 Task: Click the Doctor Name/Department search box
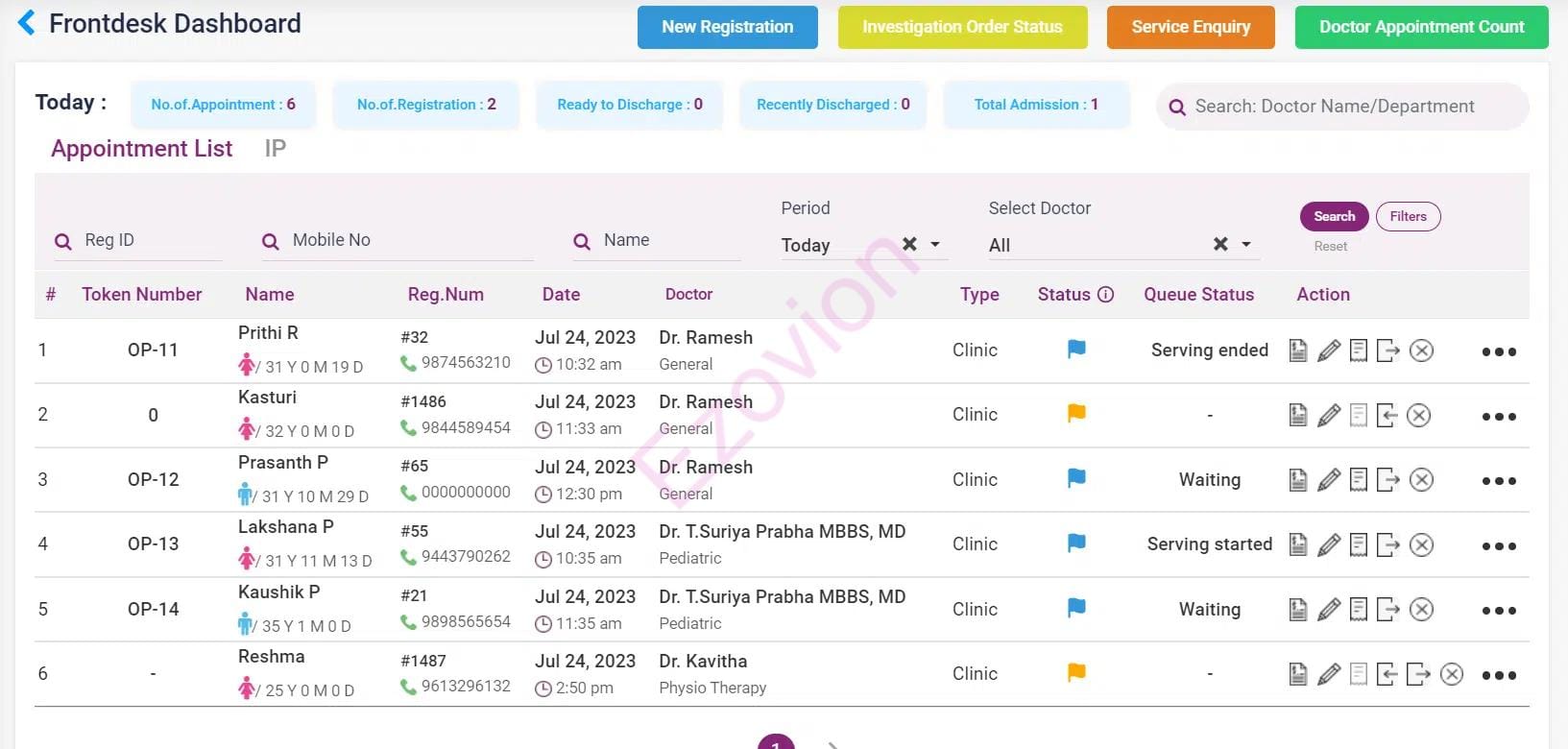(x=1342, y=107)
